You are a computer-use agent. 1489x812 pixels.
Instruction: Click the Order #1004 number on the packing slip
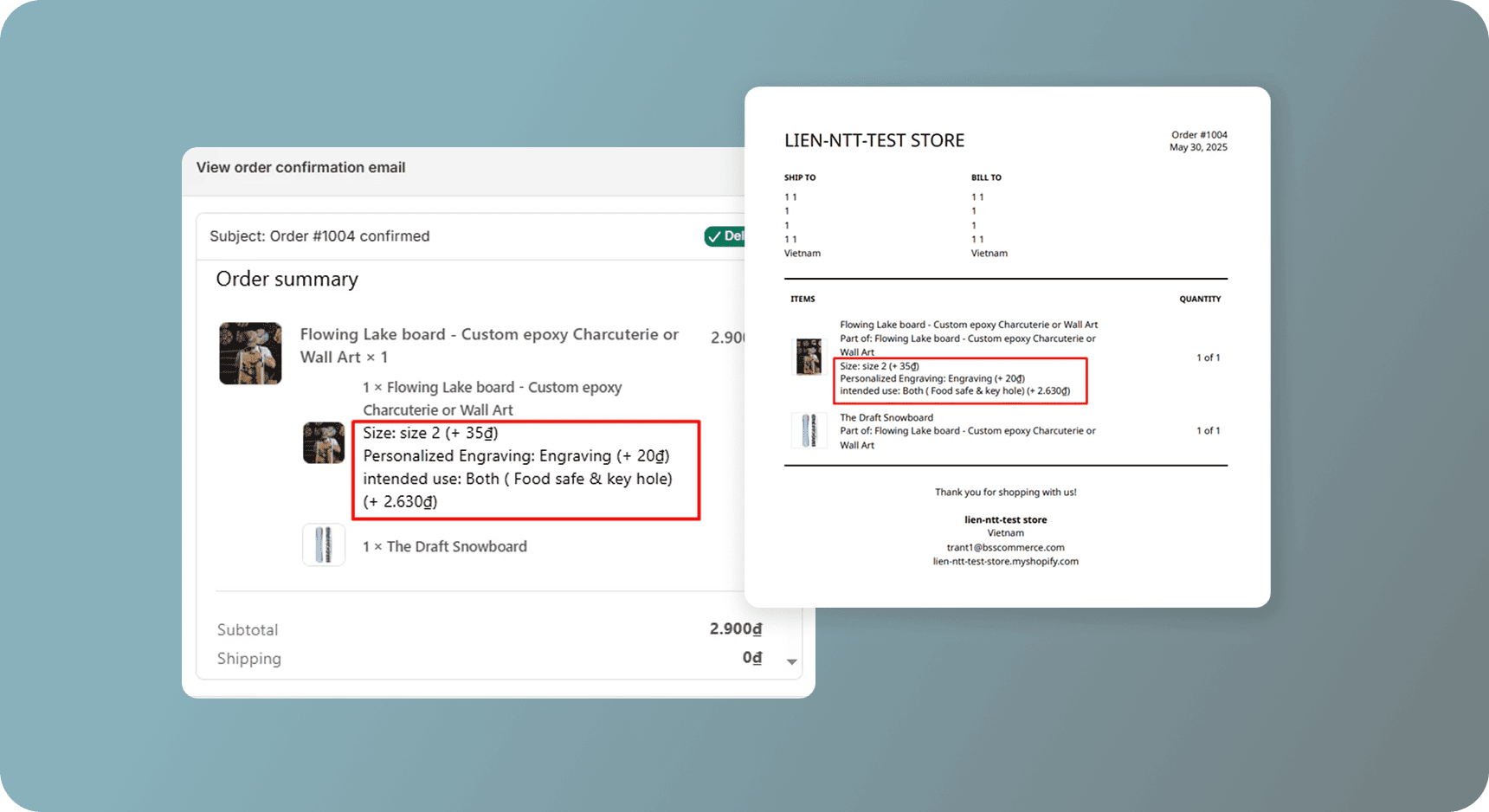(1198, 135)
